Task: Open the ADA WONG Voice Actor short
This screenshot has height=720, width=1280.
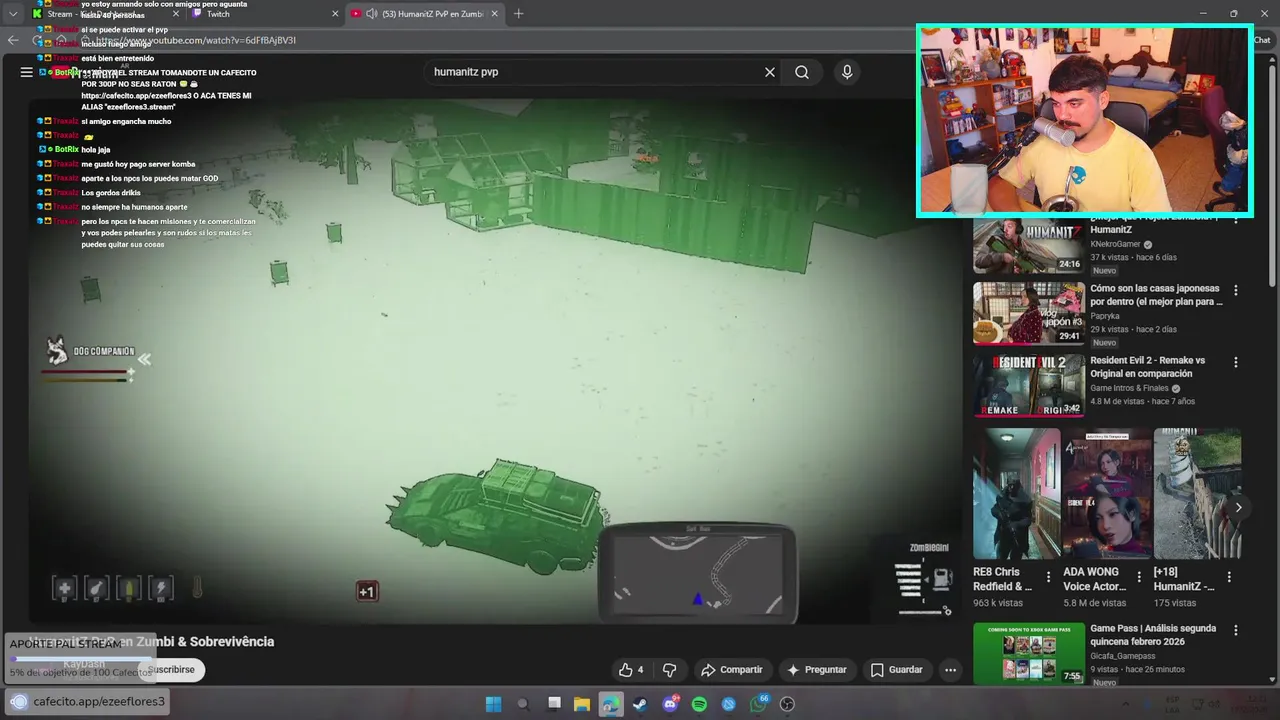Action: click(1107, 494)
